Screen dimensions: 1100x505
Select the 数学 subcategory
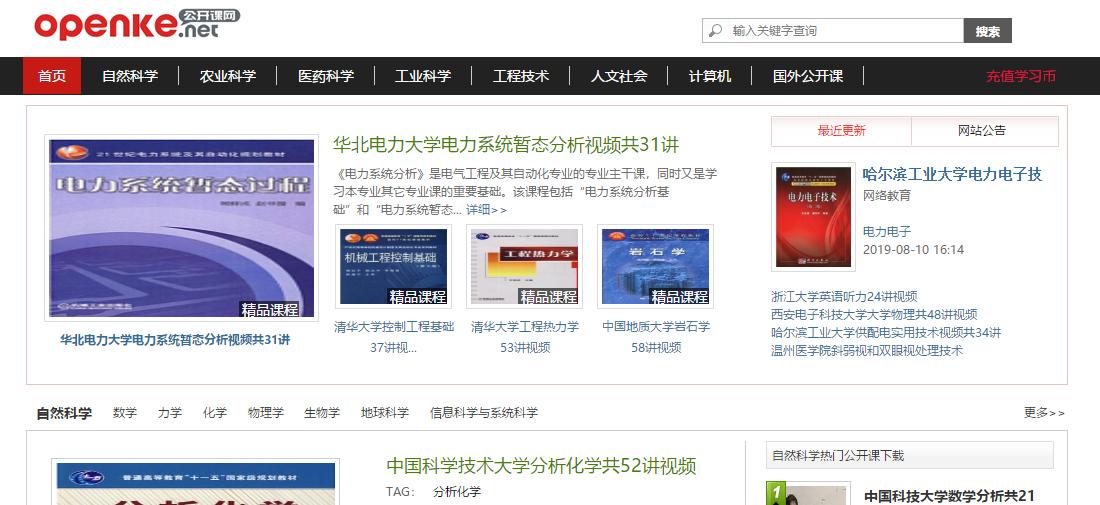point(125,413)
